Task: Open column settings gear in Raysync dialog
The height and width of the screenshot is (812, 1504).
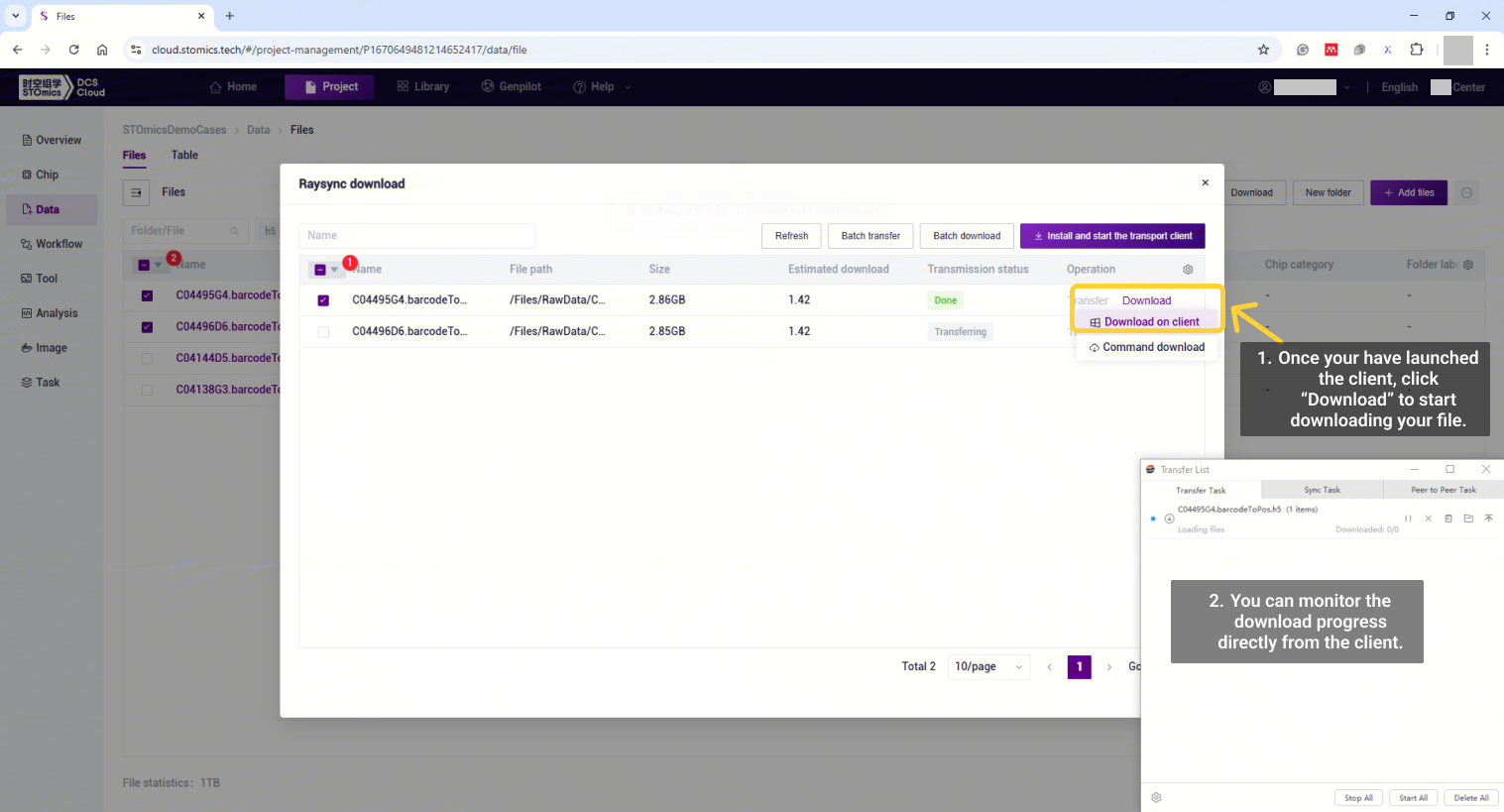Action: (x=1188, y=270)
